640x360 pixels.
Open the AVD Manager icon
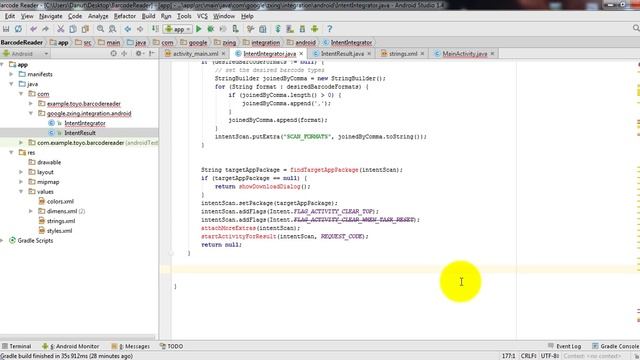[x=290, y=29]
